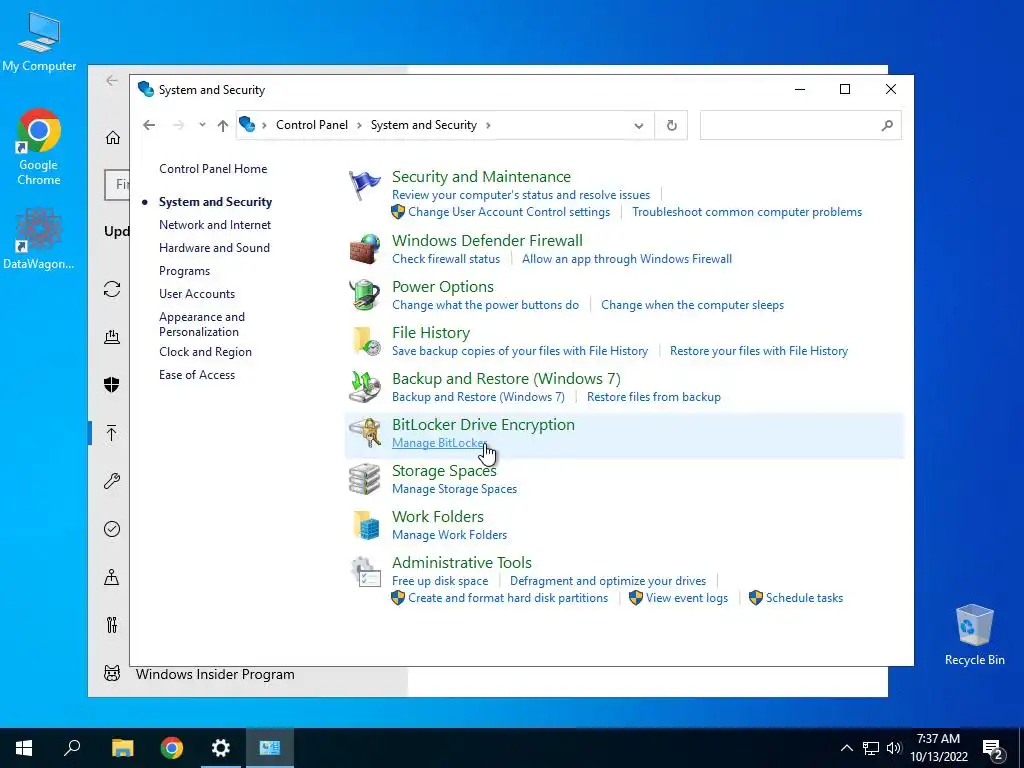Open Schedule tasks link
Image resolution: width=1024 pixels, height=768 pixels.
click(x=804, y=598)
